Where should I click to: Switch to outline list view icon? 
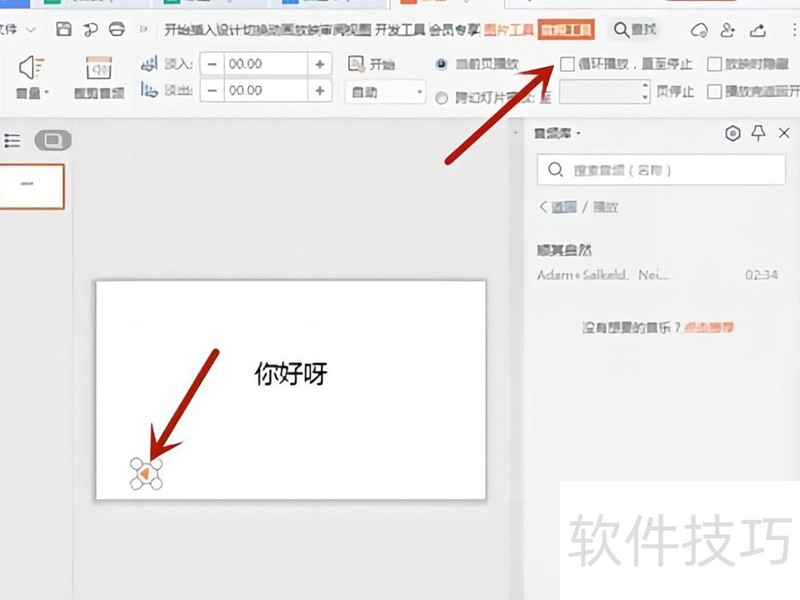(12, 140)
